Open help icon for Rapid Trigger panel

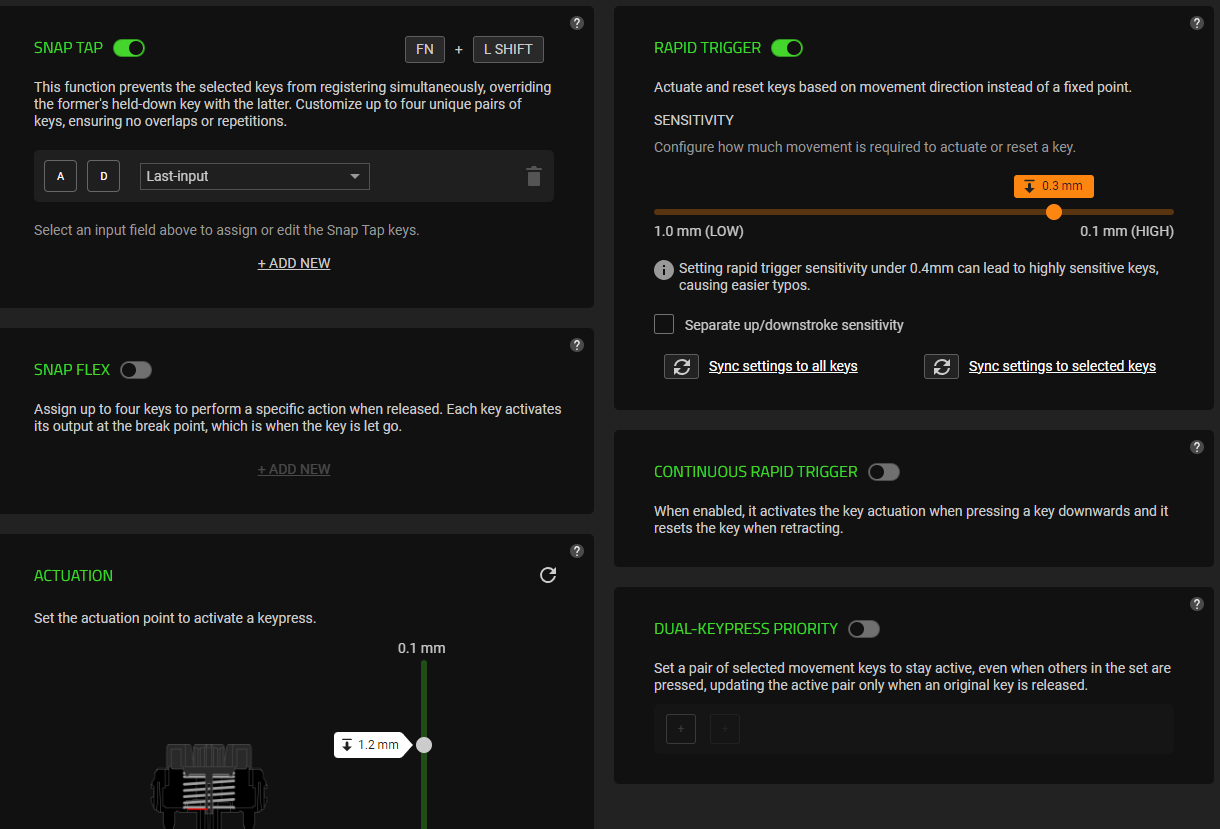pyautogui.click(x=1197, y=23)
